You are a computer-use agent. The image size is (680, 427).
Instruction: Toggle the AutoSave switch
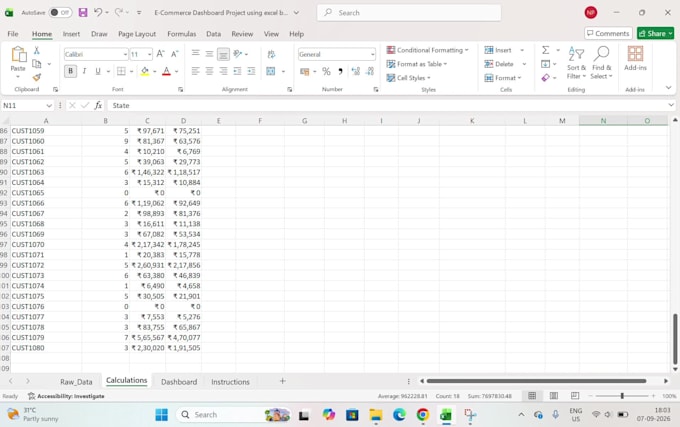click(x=60, y=13)
